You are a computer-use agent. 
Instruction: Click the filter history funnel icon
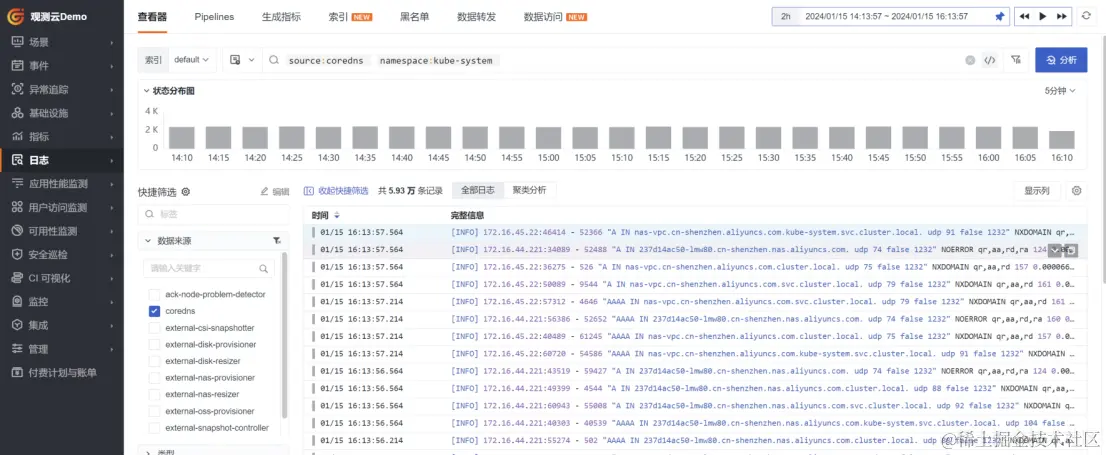(1015, 60)
